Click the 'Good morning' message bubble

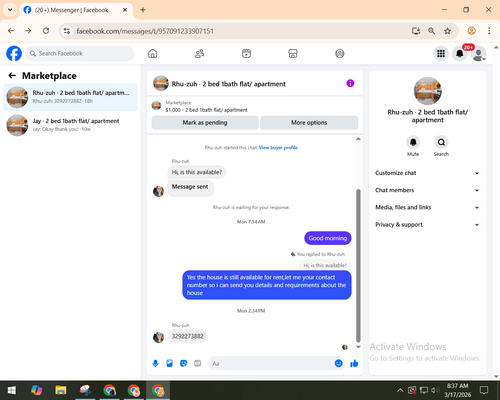coord(328,238)
